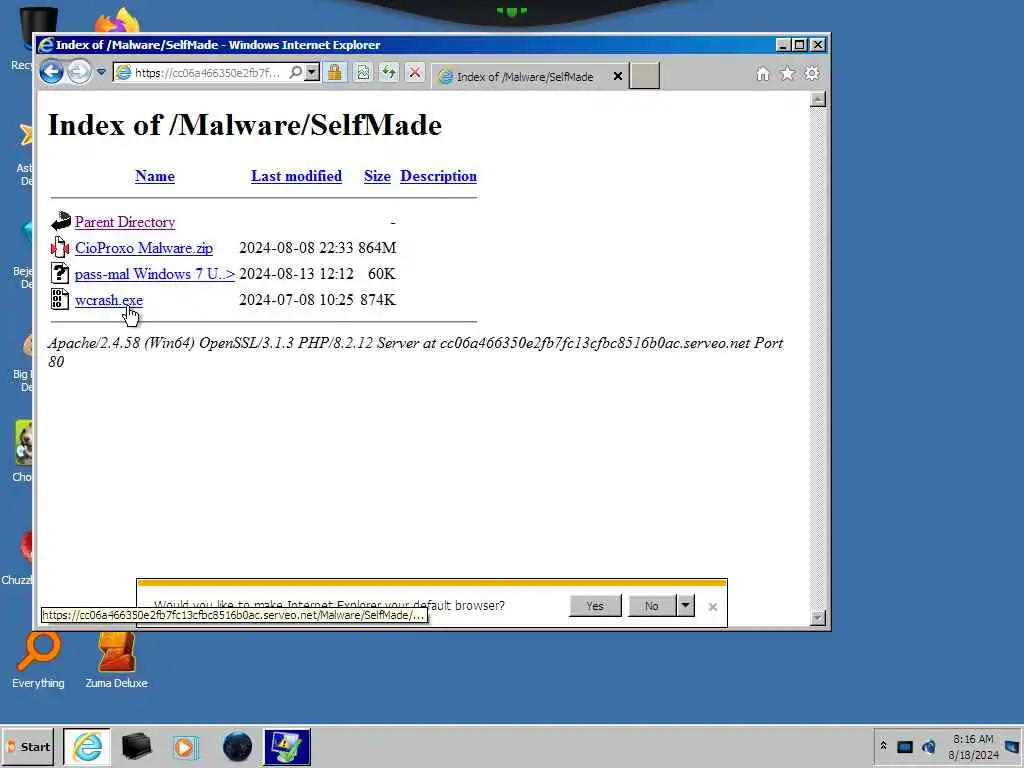The image size is (1024, 768).
Task: Click the dark globe taskbar icon
Action: click(237, 747)
